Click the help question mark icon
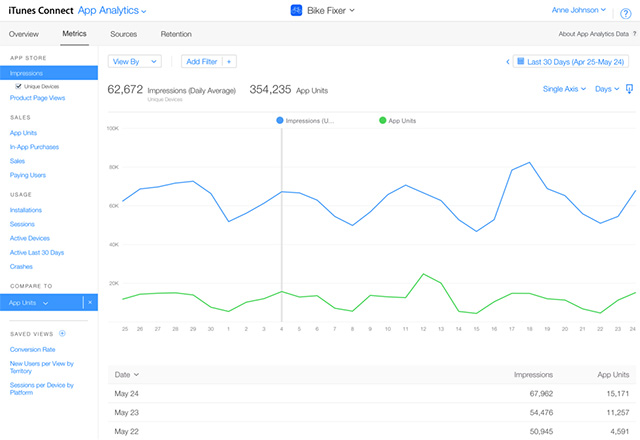Viewport: 640px width, 440px height. [x=625, y=13]
